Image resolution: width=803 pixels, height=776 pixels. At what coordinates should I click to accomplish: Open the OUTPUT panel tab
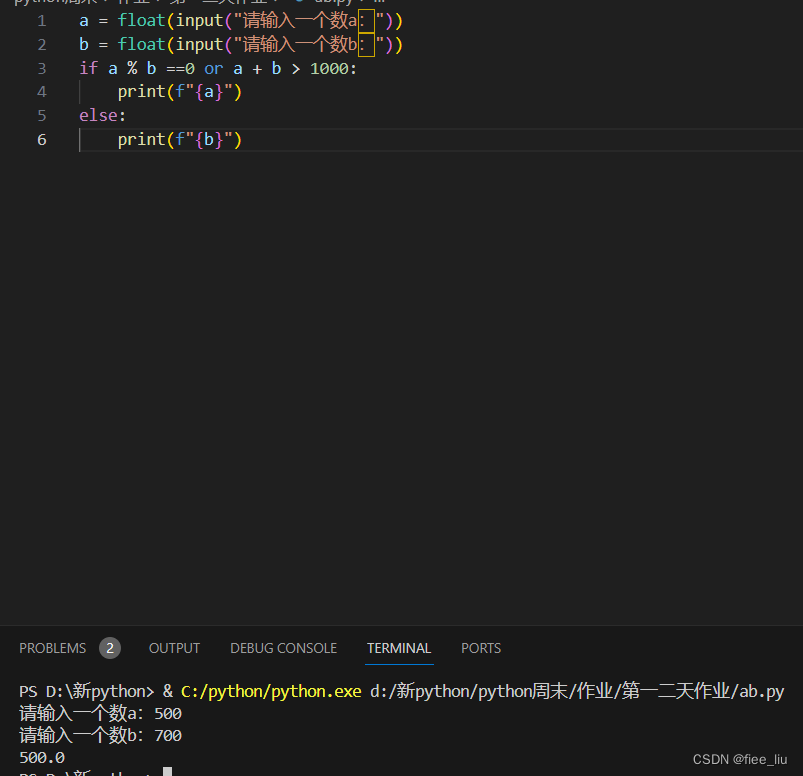(x=174, y=648)
